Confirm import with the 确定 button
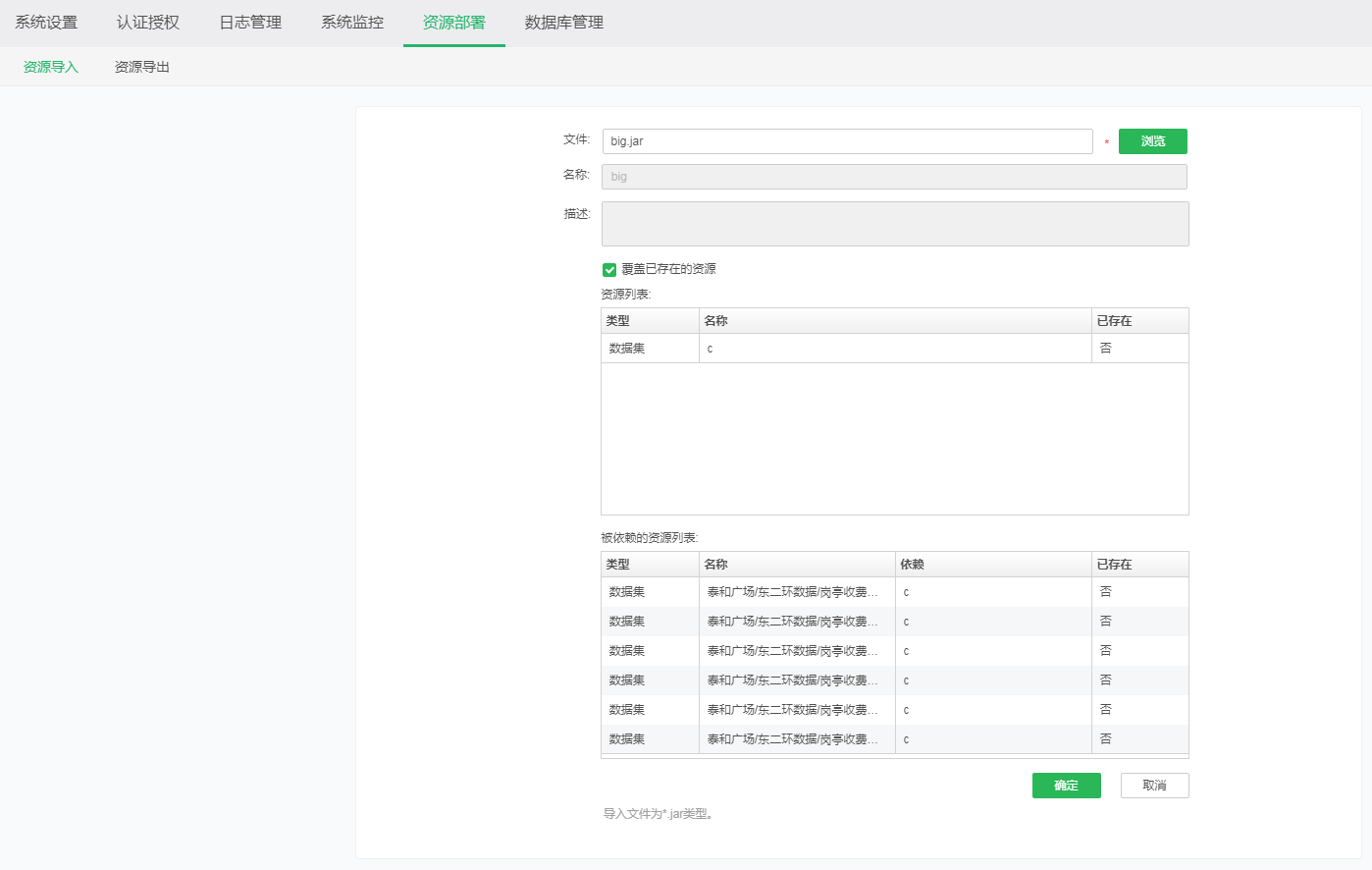Screen dimensions: 1372x870 coord(1066,786)
